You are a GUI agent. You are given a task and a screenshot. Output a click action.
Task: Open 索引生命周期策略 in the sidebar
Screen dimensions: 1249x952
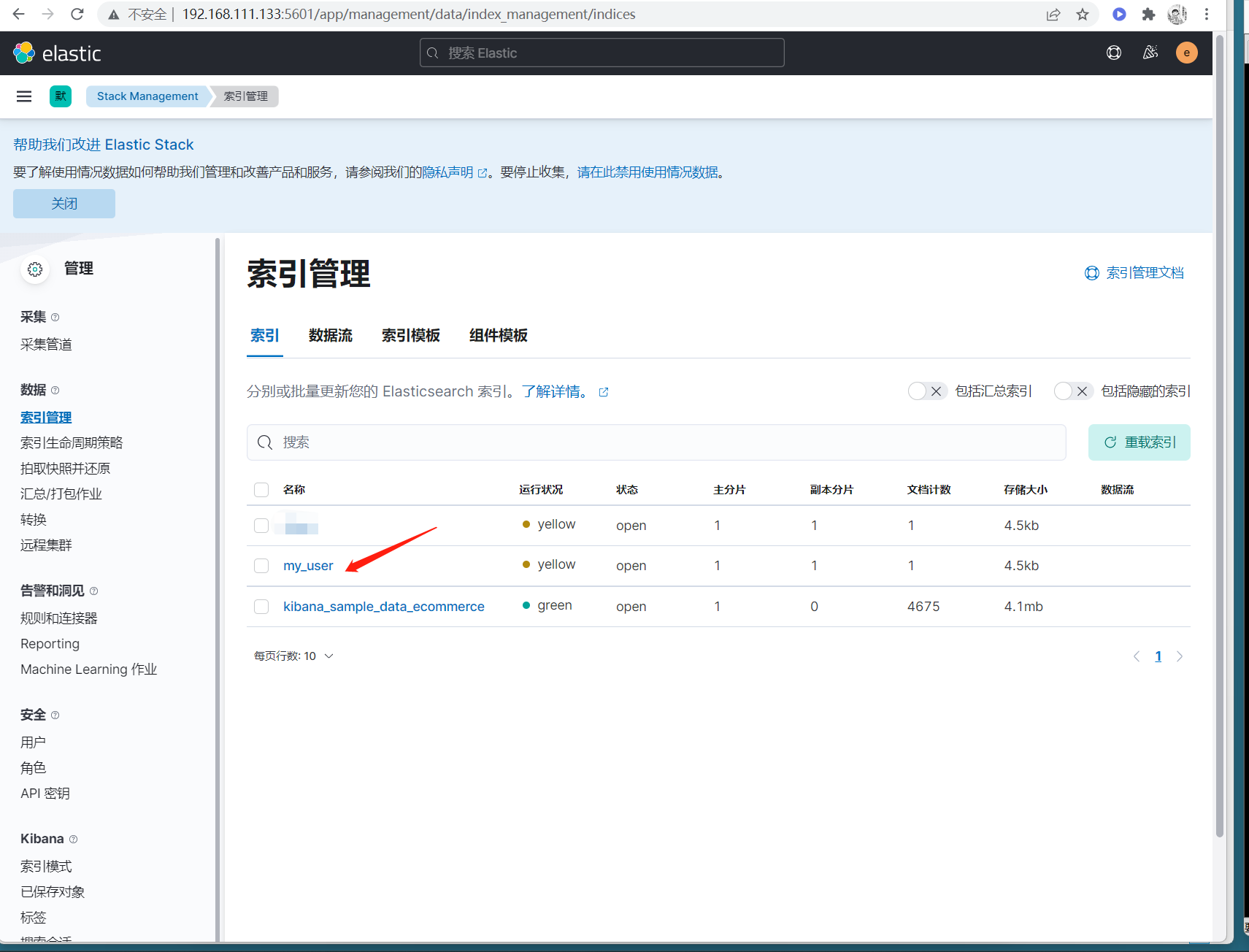pyautogui.click(x=72, y=443)
